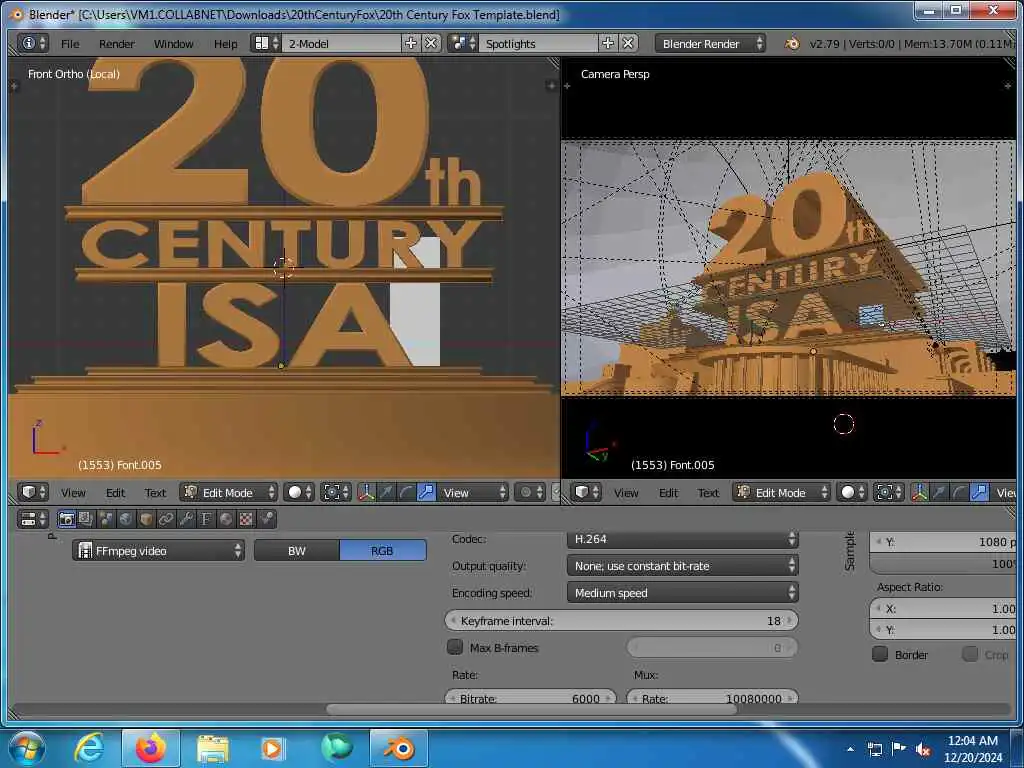Toggle 3D manipulator in left viewport
Viewport: 1024px width, 768px height.
coord(366,492)
